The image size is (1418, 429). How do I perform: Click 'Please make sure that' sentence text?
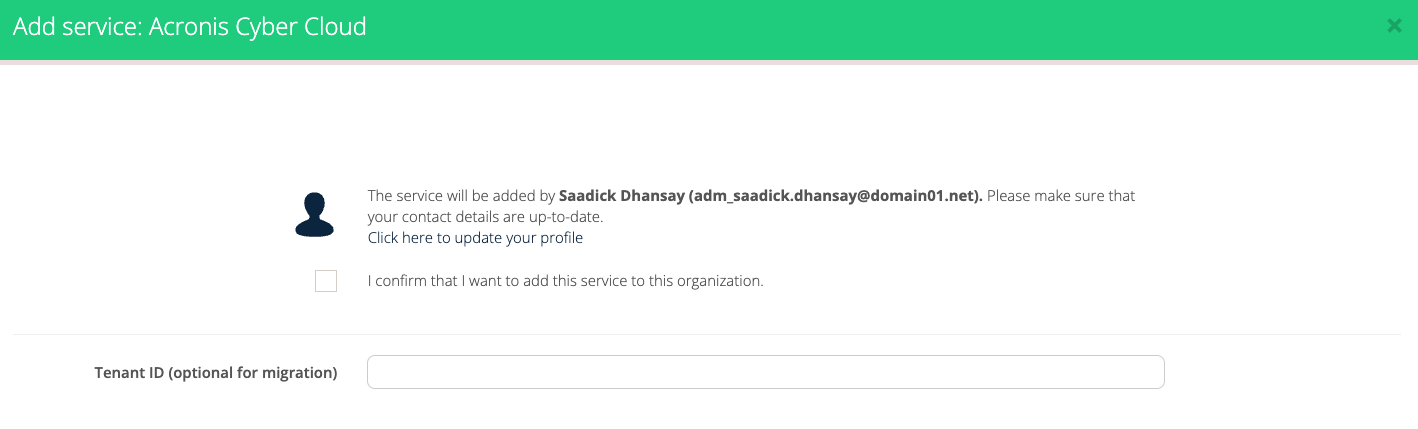tap(1061, 196)
